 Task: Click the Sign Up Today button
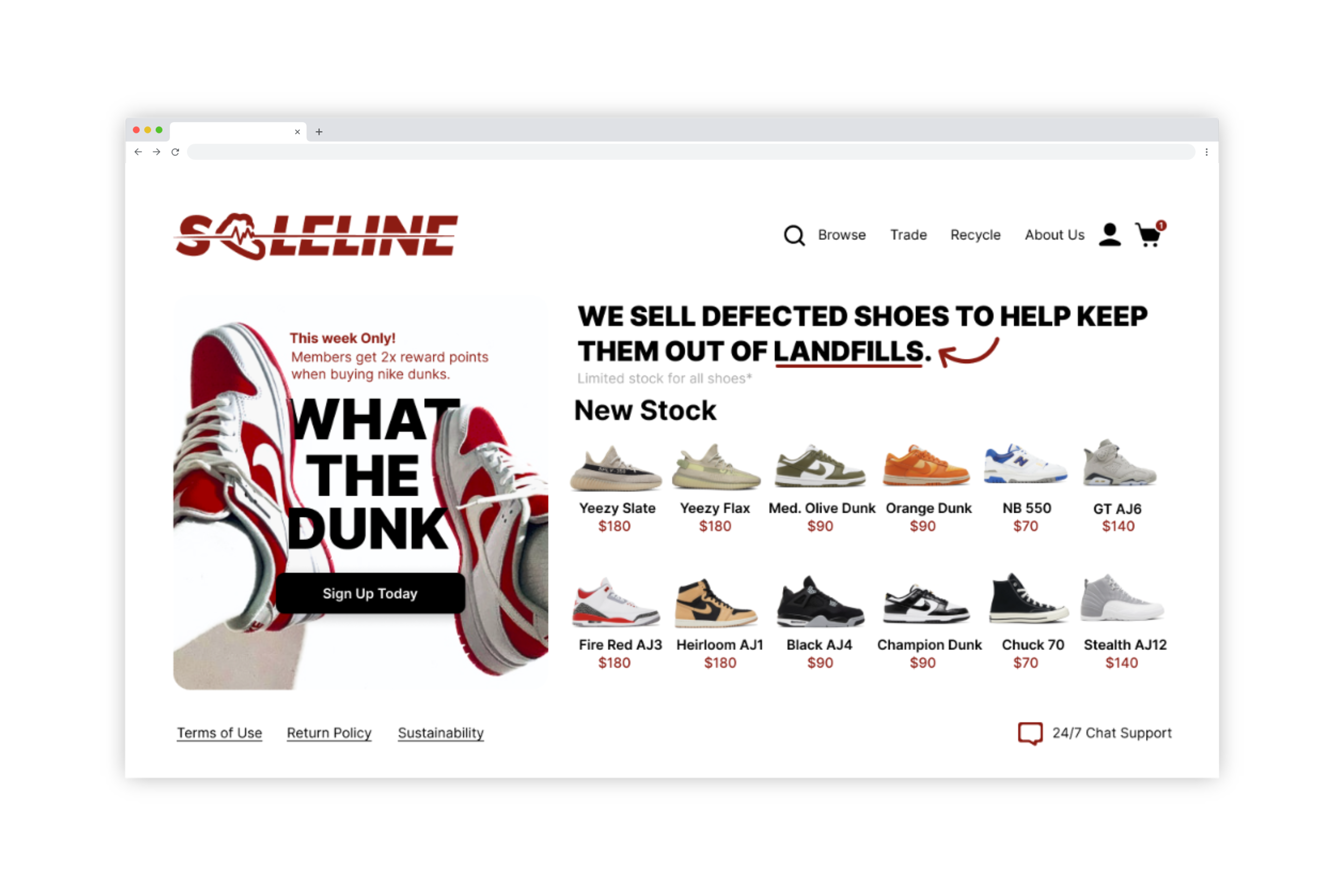click(x=370, y=594)
